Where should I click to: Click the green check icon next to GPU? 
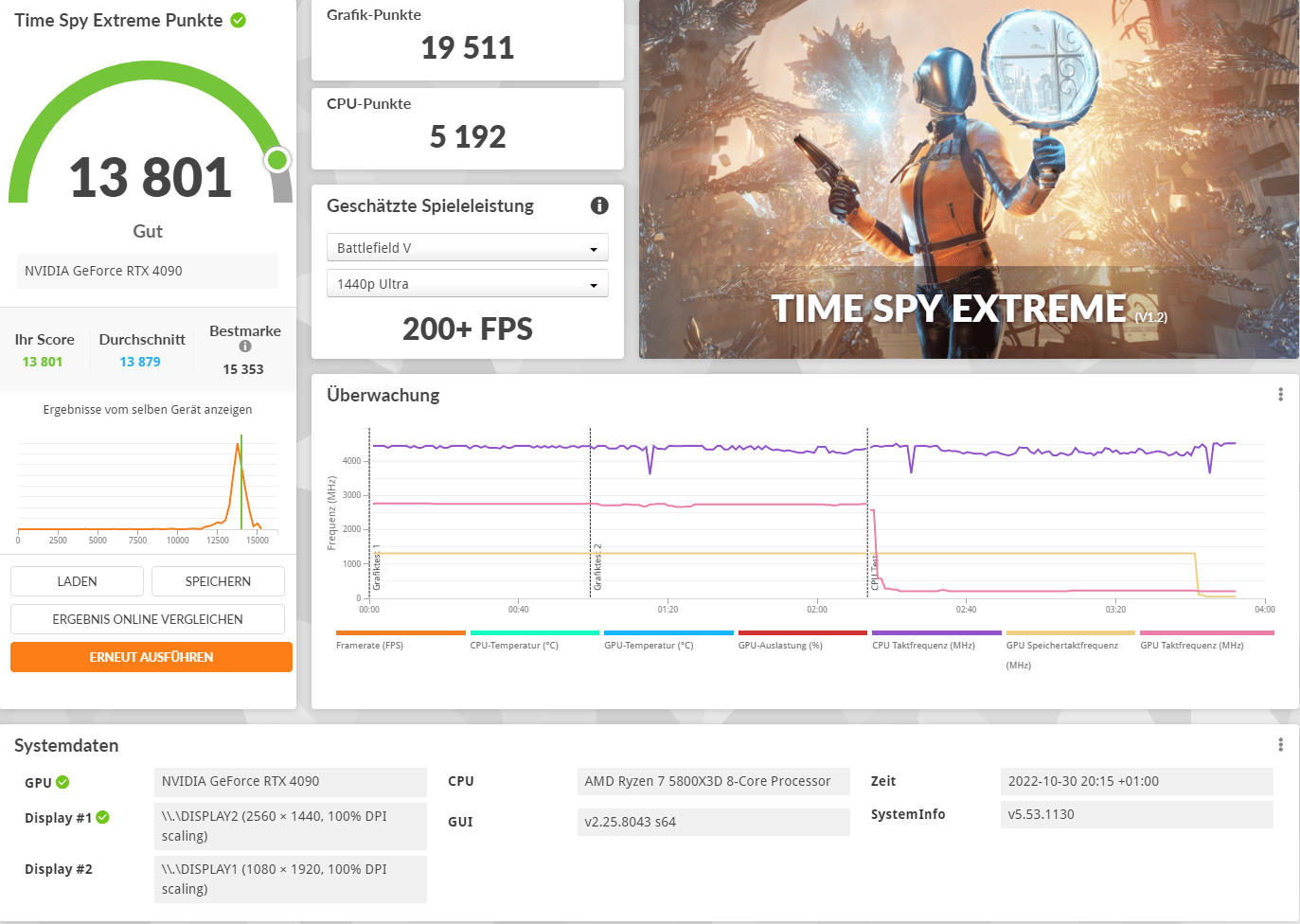pyautogui.click(x=62, y=782)
